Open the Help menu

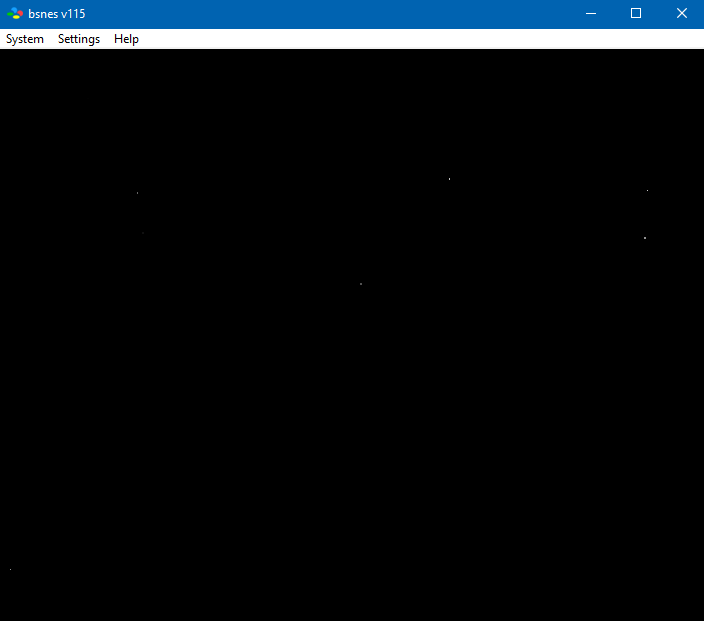click(126, 39)
